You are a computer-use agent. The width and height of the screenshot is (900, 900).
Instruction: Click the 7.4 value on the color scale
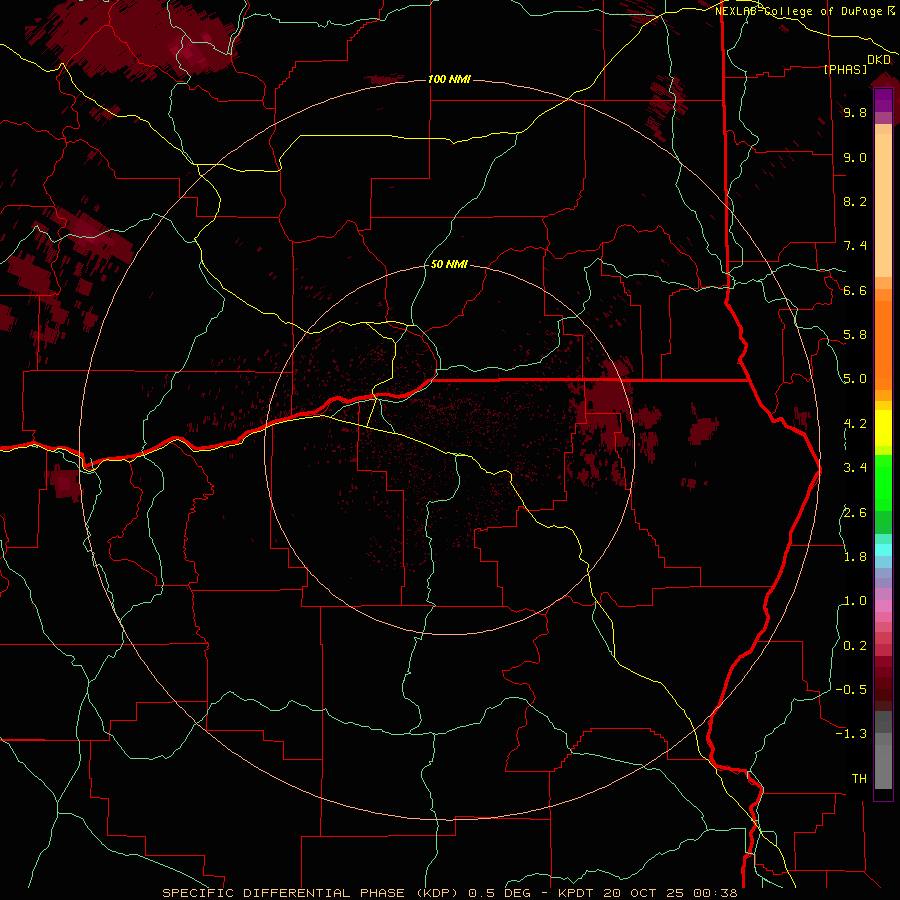pos(855,246)
